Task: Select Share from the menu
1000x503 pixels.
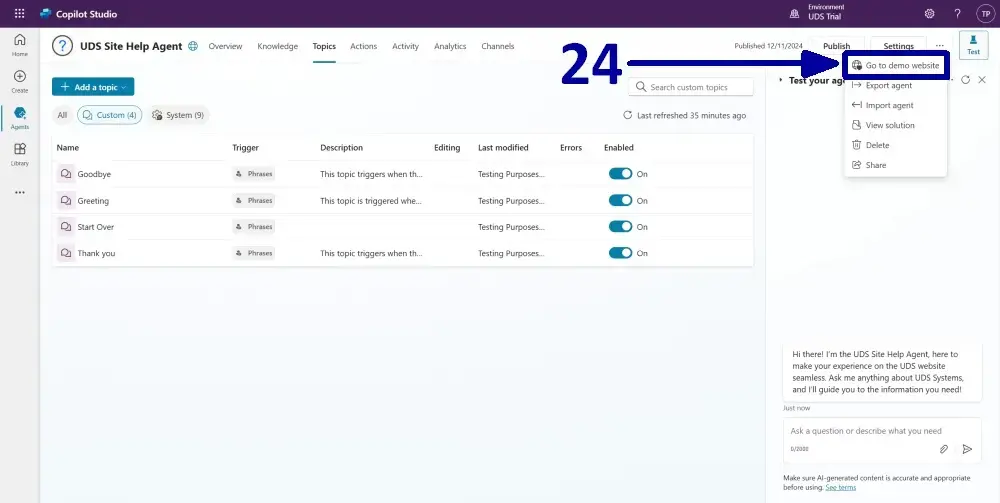Action: point(895,164)
